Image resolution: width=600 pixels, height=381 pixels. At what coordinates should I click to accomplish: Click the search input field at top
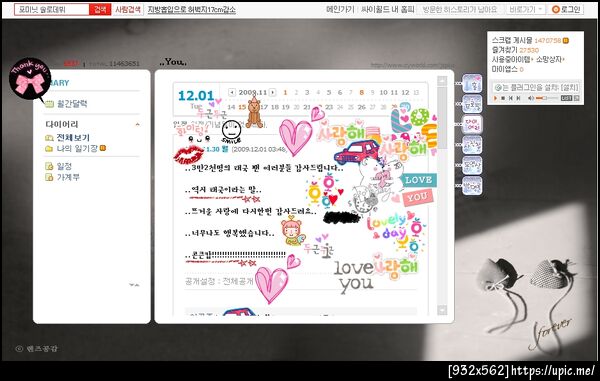point(52,10)
